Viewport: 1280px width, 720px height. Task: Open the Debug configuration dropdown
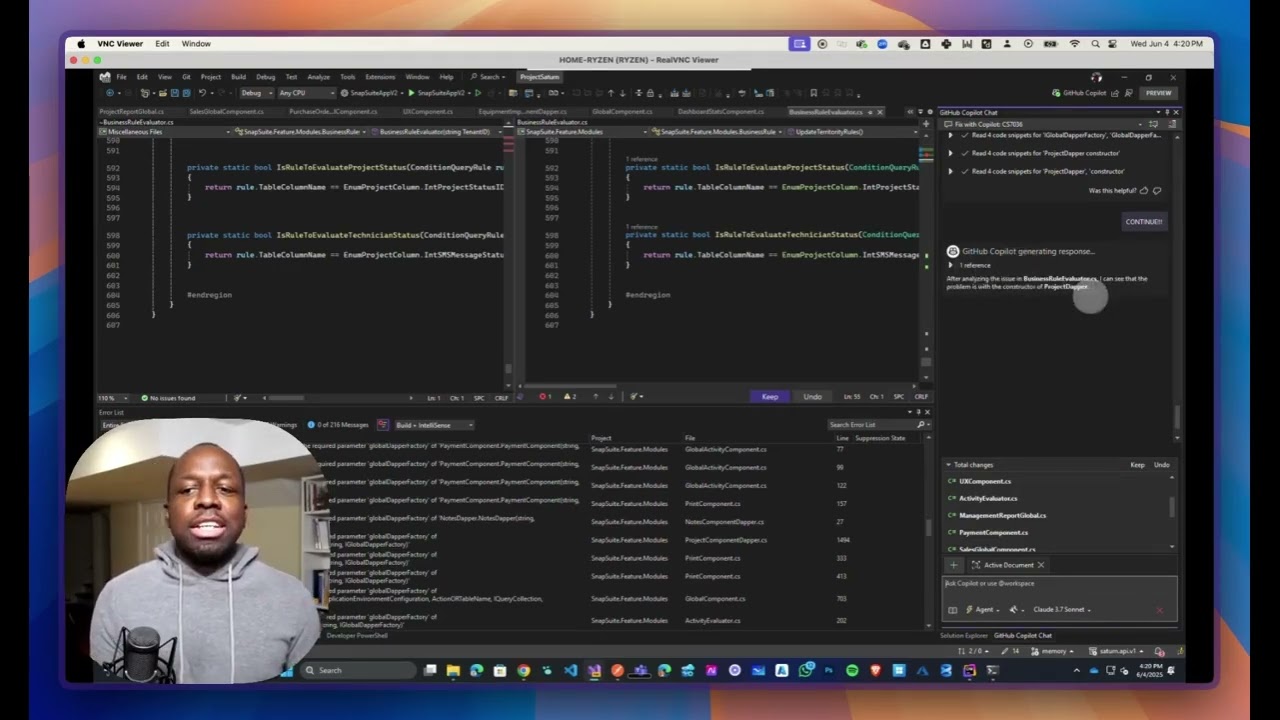(x=255, y=93)
